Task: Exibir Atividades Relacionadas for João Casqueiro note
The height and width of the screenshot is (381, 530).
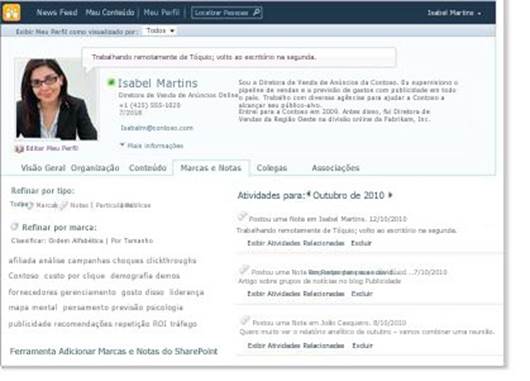Action: 296,346
